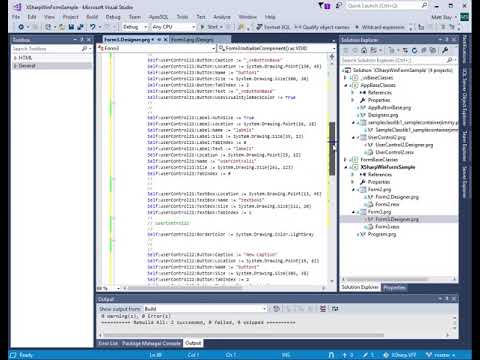
Task: Open the Analyze menu
Action: pyautogui.click(x=222, y=17)
